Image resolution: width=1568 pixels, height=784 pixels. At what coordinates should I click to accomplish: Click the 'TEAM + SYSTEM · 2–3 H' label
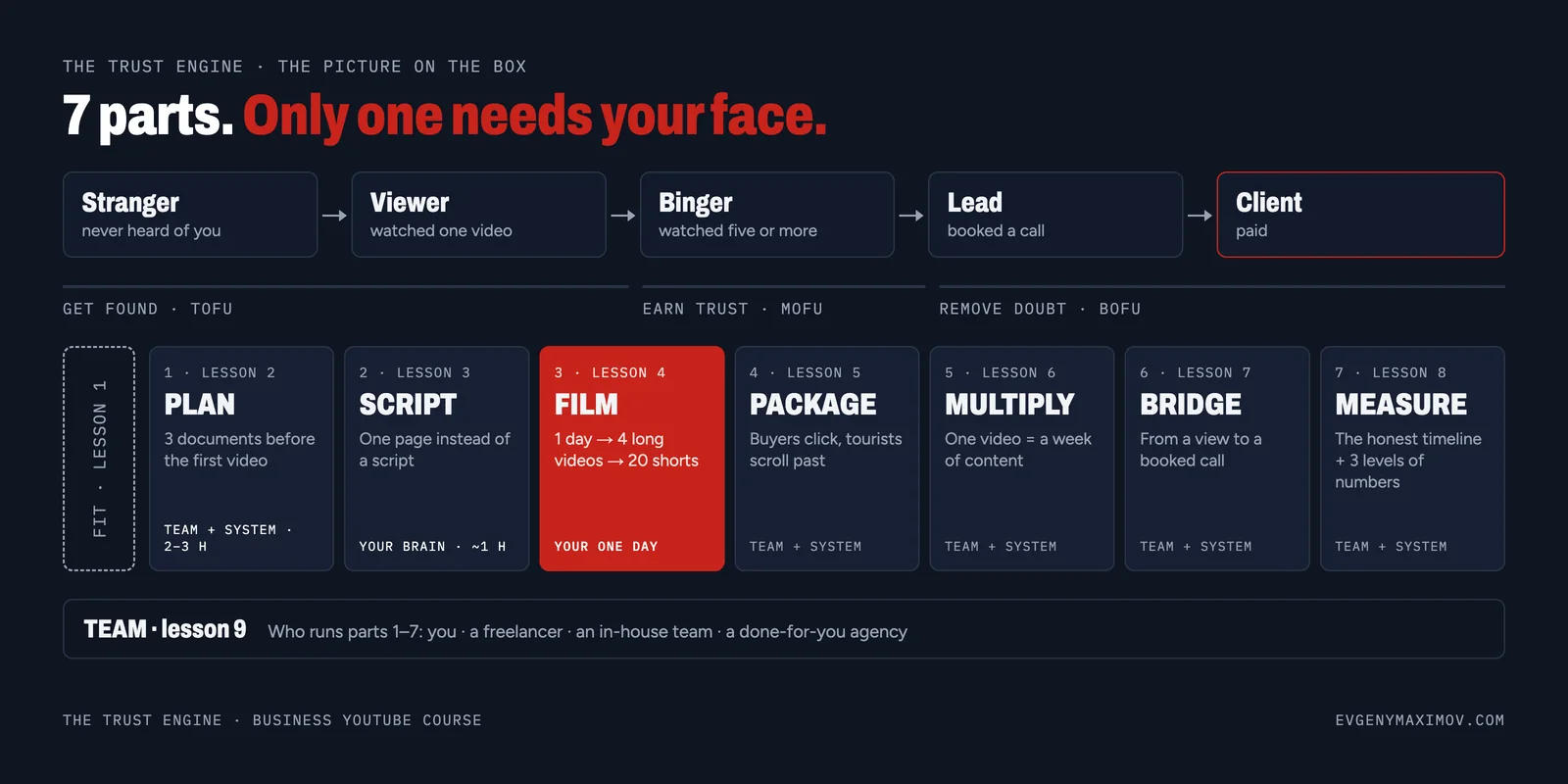pos(228,538)
